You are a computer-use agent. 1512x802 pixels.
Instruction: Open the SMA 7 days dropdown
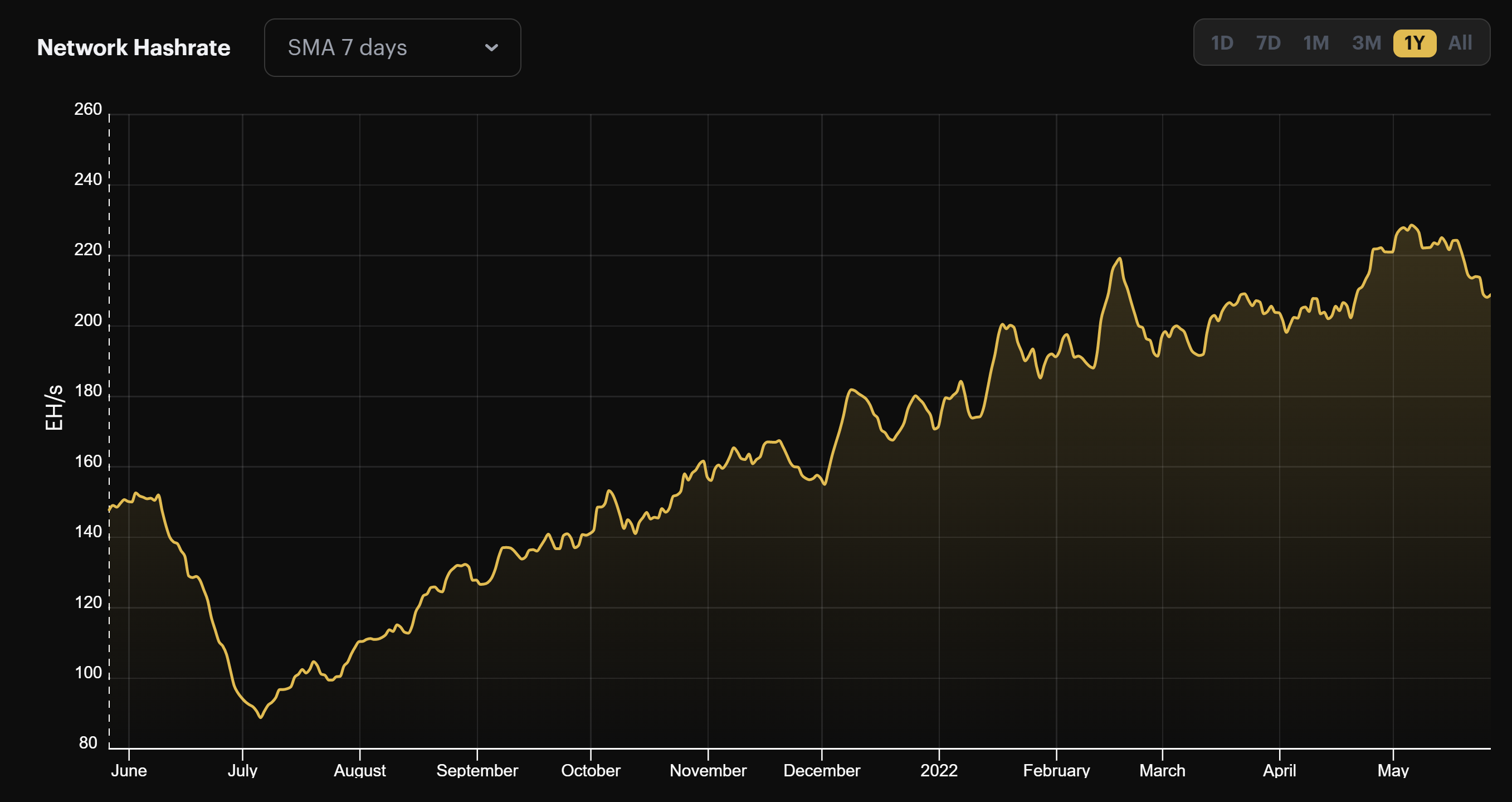392,47
